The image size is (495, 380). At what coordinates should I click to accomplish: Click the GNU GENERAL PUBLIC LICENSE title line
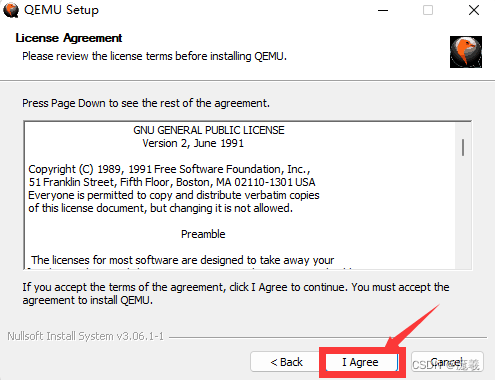click(209, 130)
